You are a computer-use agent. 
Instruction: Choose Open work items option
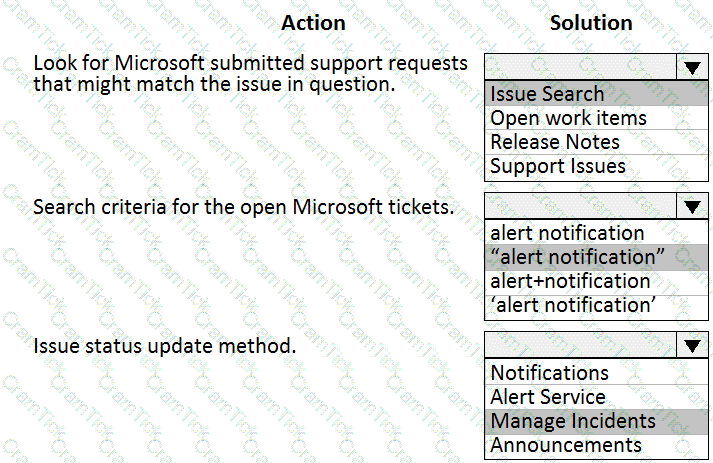596,118
